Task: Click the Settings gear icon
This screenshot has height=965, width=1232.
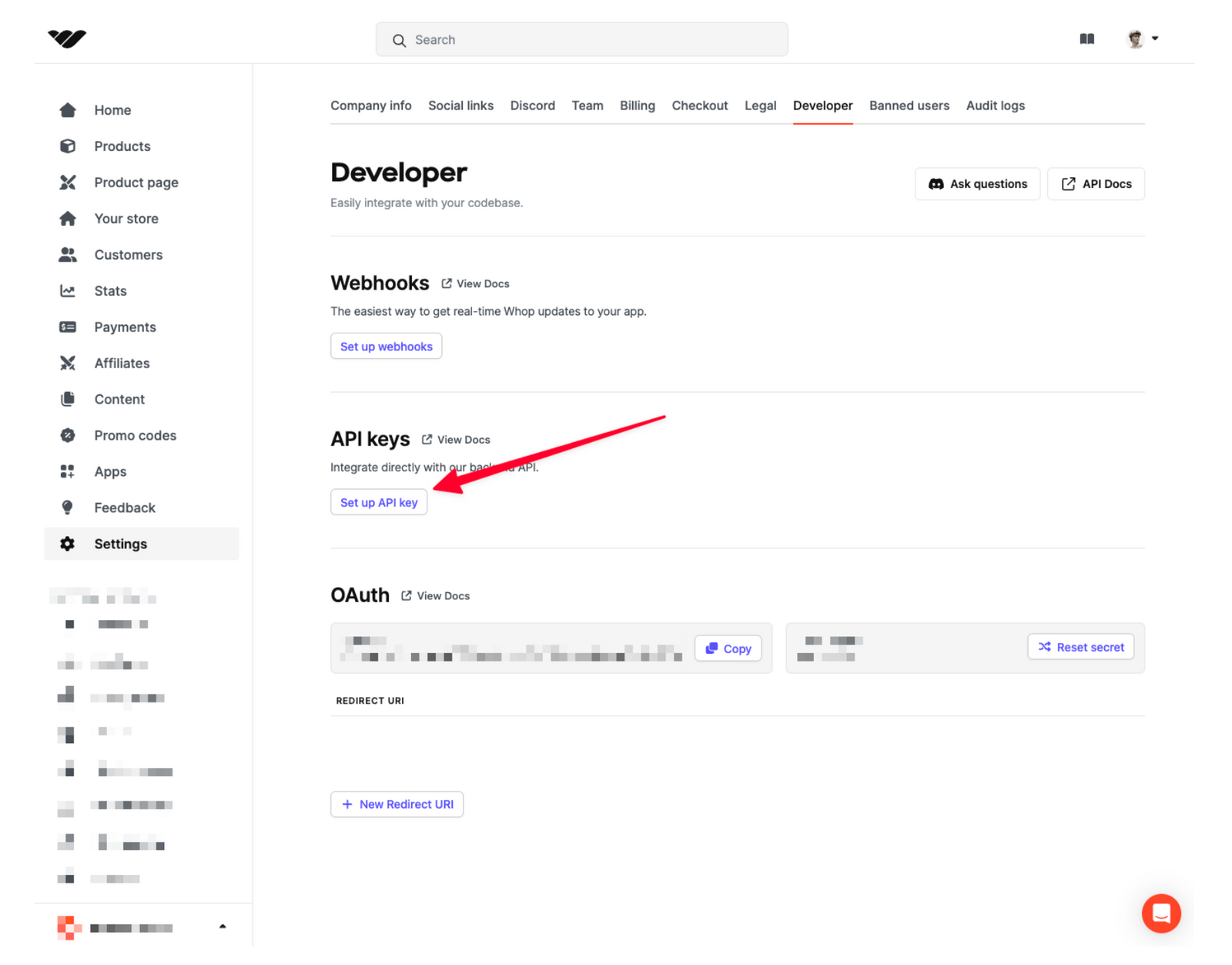Action: pos(68,544)
